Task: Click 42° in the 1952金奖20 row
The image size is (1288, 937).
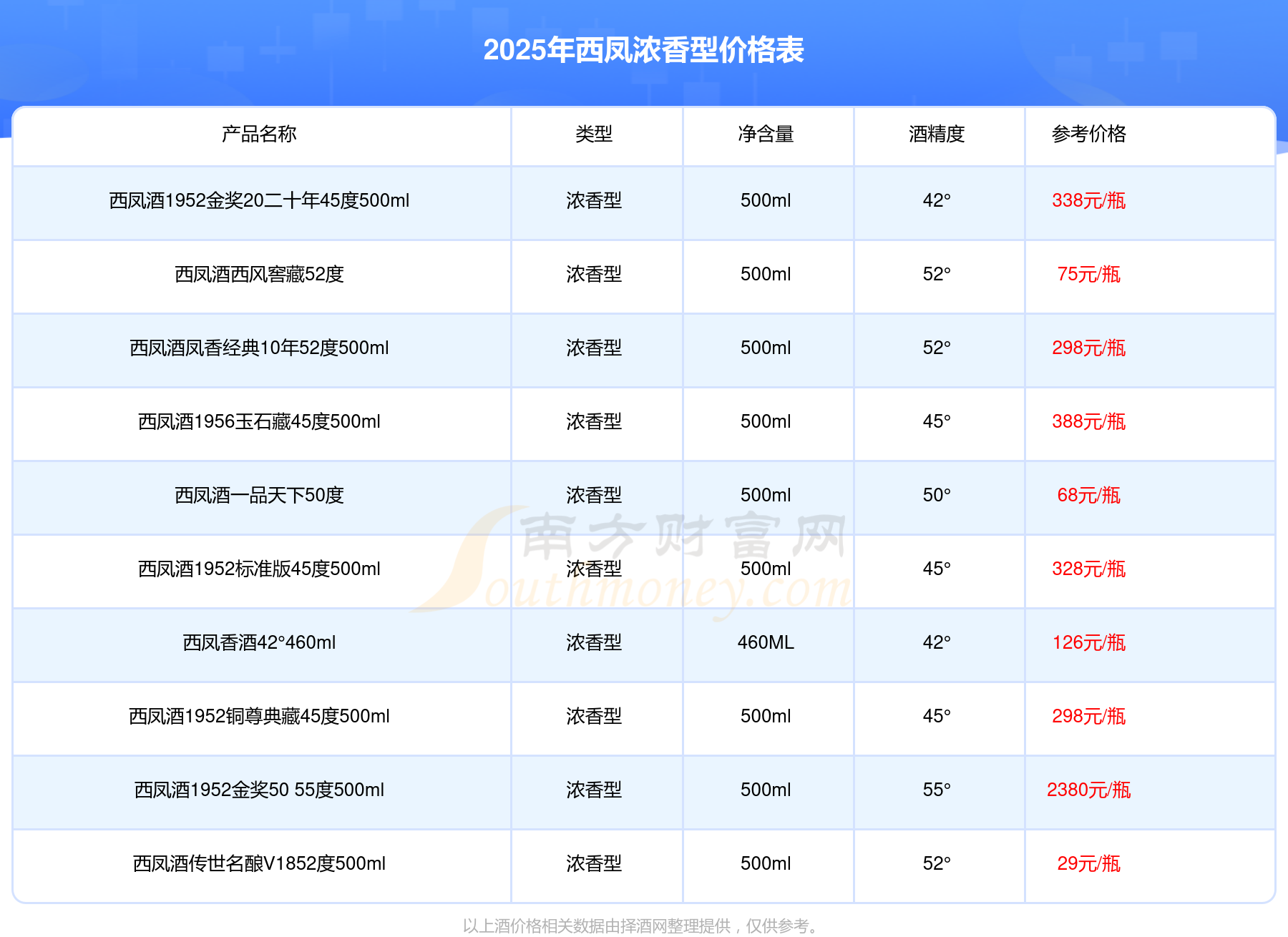Action: pos(937,200)
